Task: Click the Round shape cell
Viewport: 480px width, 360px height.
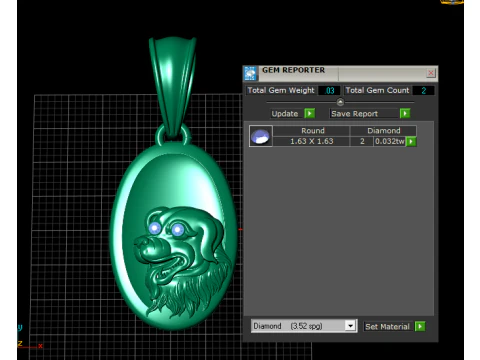Action: click(311, 131)
